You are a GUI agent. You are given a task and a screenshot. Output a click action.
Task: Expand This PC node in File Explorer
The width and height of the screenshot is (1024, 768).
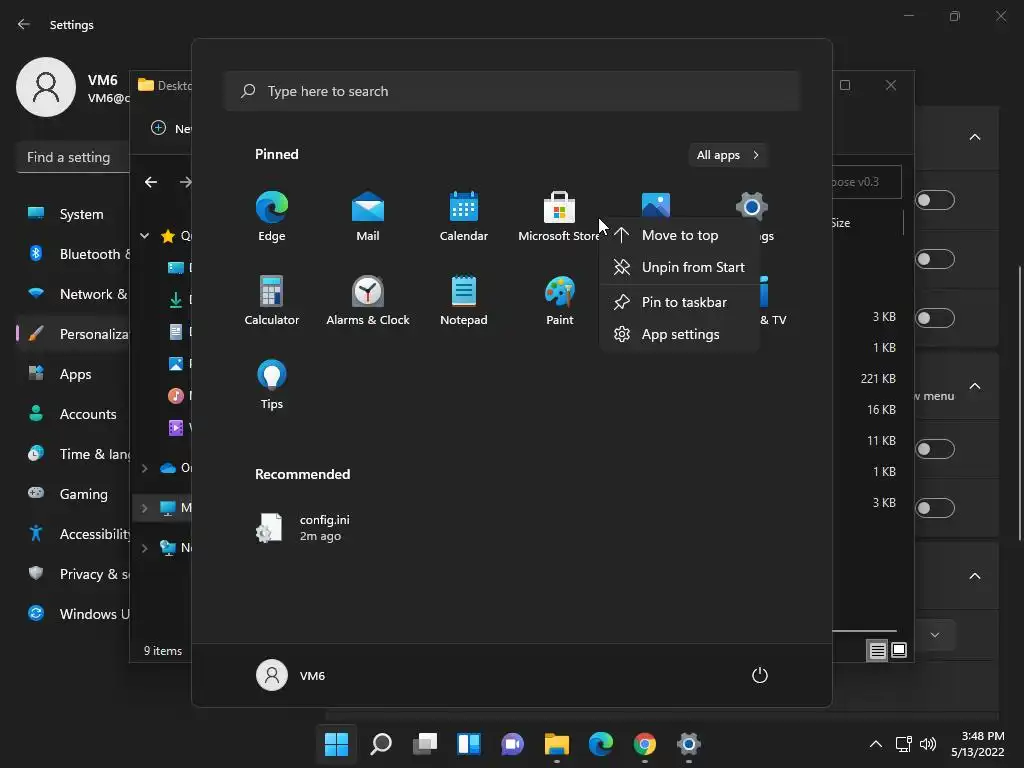[144, 508]
